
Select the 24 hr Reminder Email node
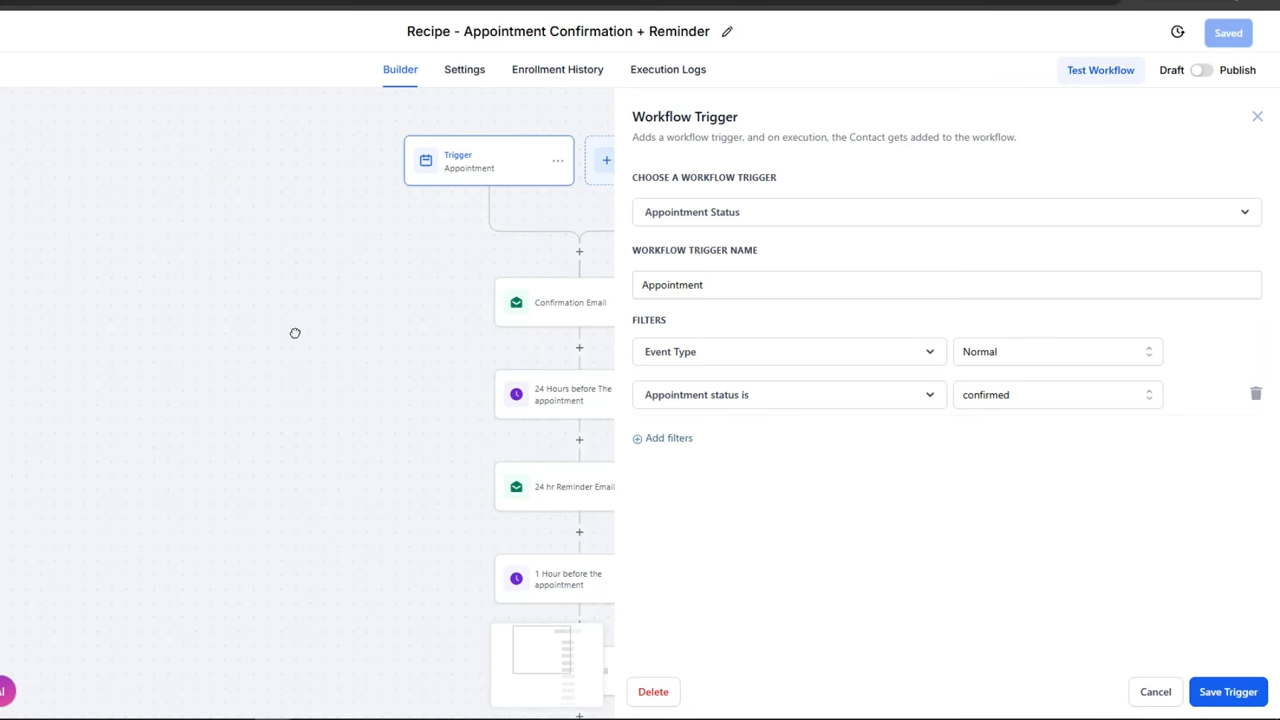click(555, 487)
